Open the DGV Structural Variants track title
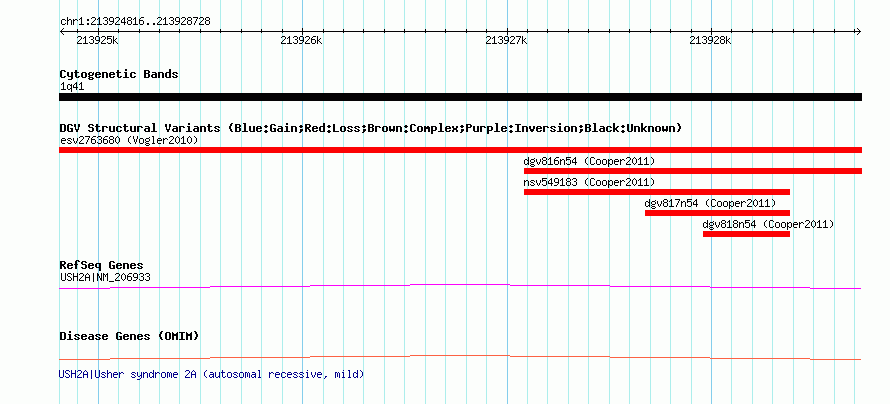890x404 pixels. [x=371, y=128]
